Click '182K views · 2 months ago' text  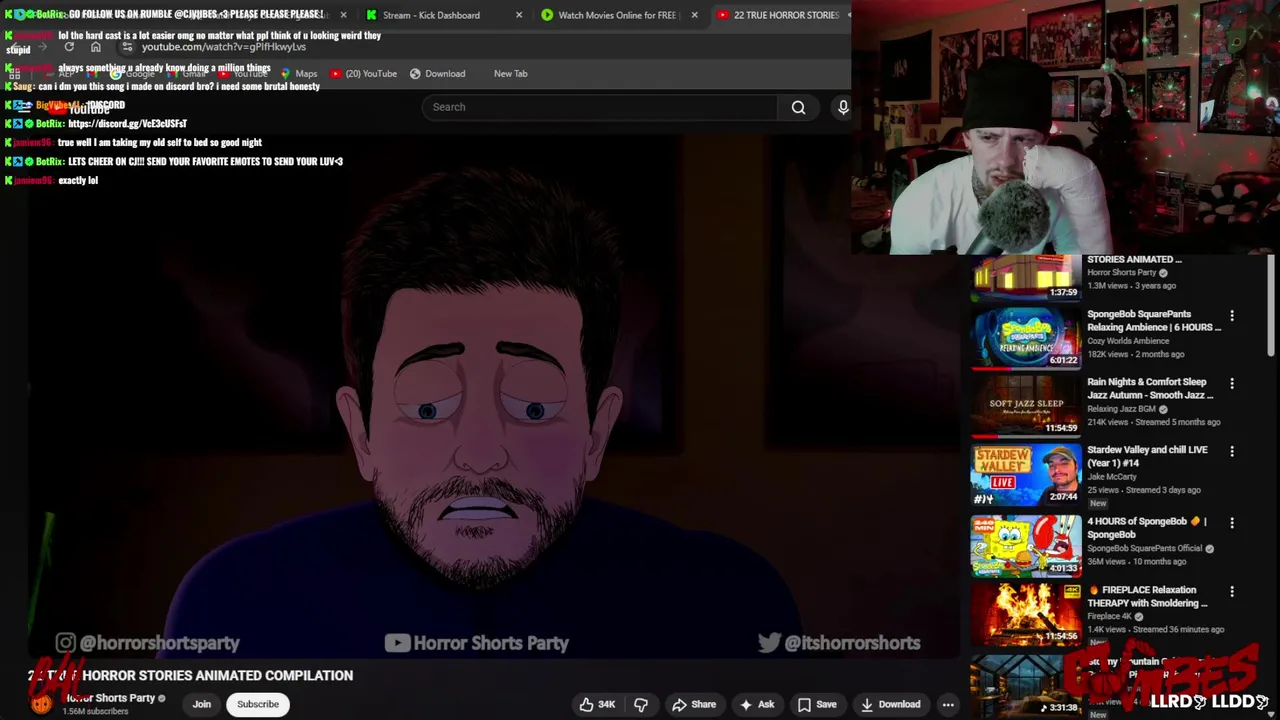(1135, 354)
